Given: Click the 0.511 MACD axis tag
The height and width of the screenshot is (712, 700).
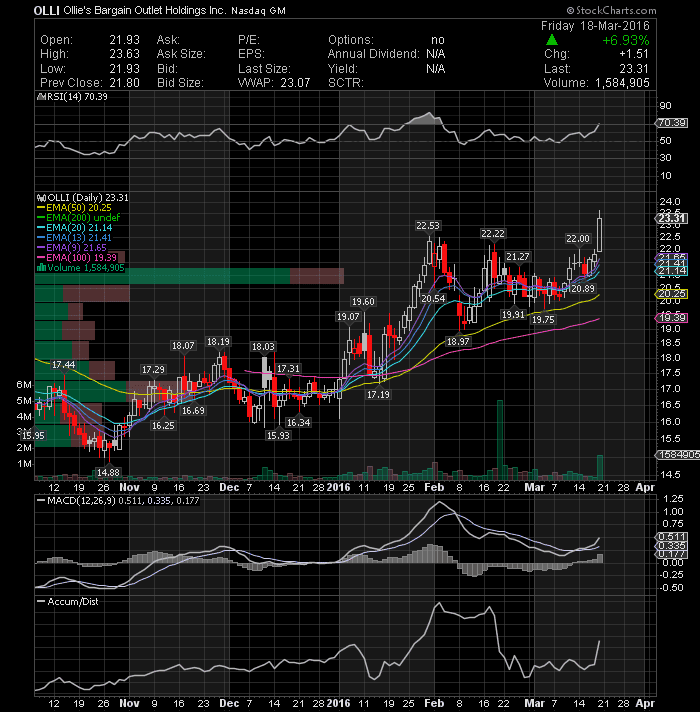Looking at the screenshot, I should pyautogui.click(x=671, y=536).
